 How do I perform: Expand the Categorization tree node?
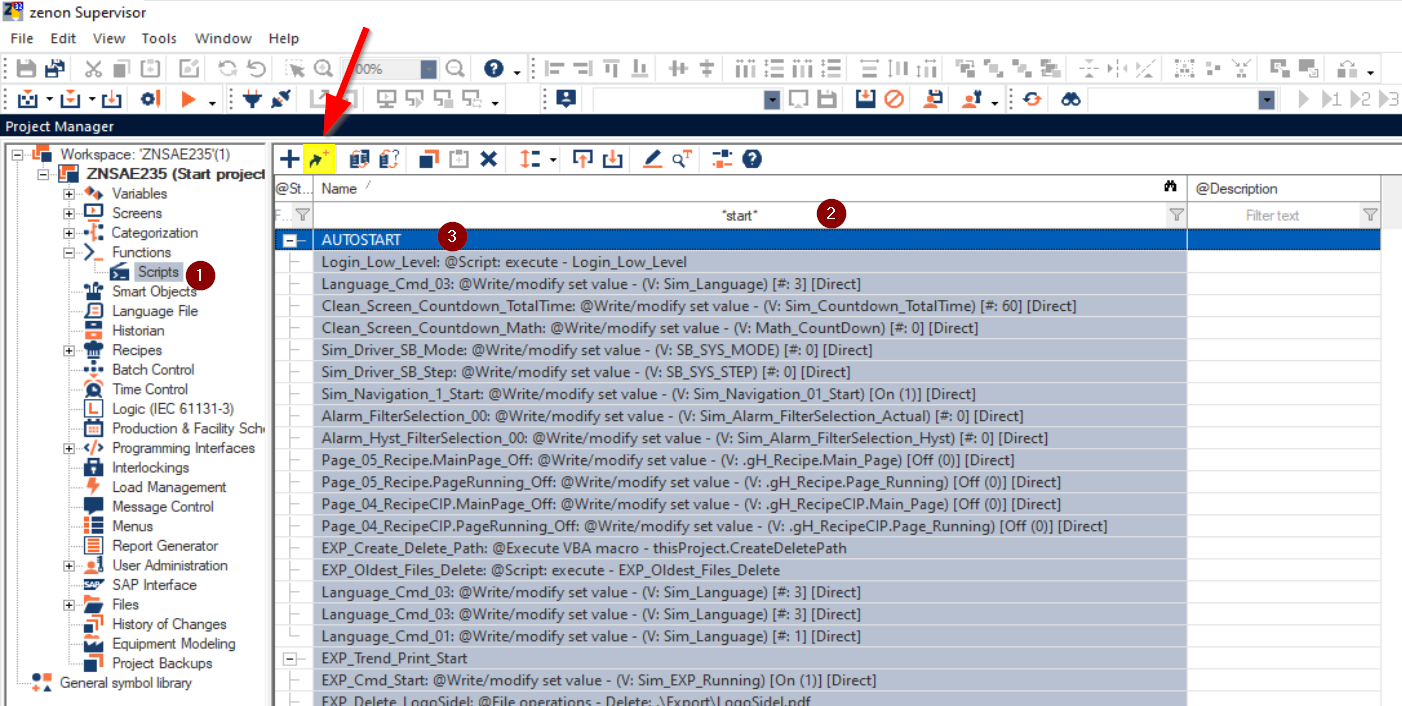point(69,233)
